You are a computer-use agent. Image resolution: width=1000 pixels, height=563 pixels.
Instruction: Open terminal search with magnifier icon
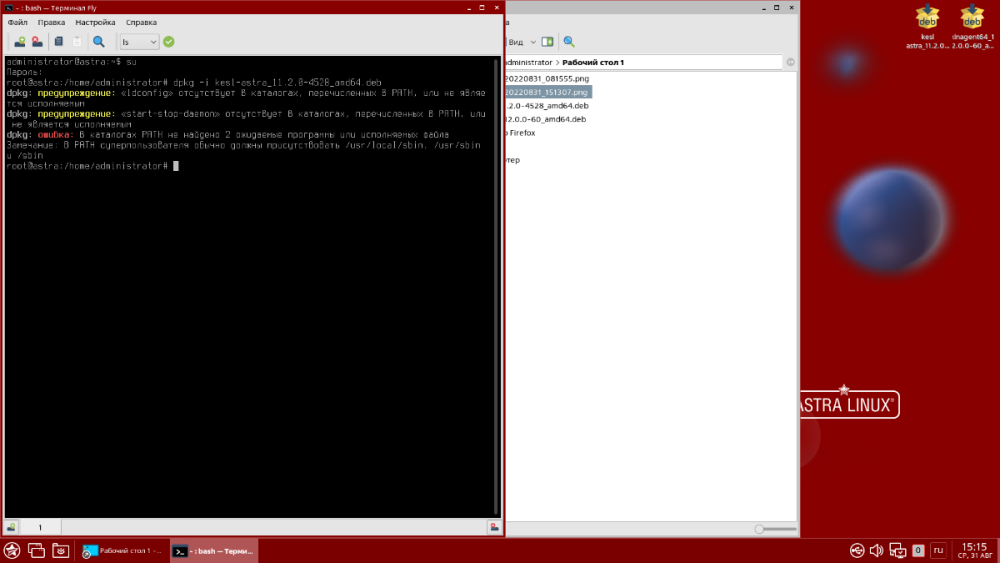(x=99, y=42)
